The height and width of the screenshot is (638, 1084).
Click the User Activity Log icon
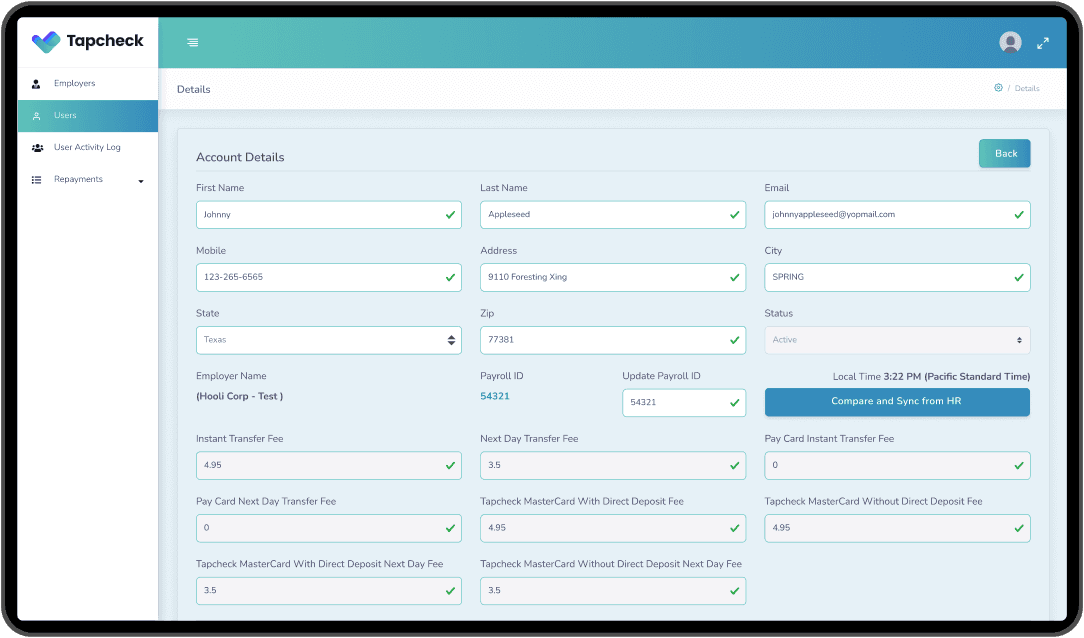click(35, 147)
